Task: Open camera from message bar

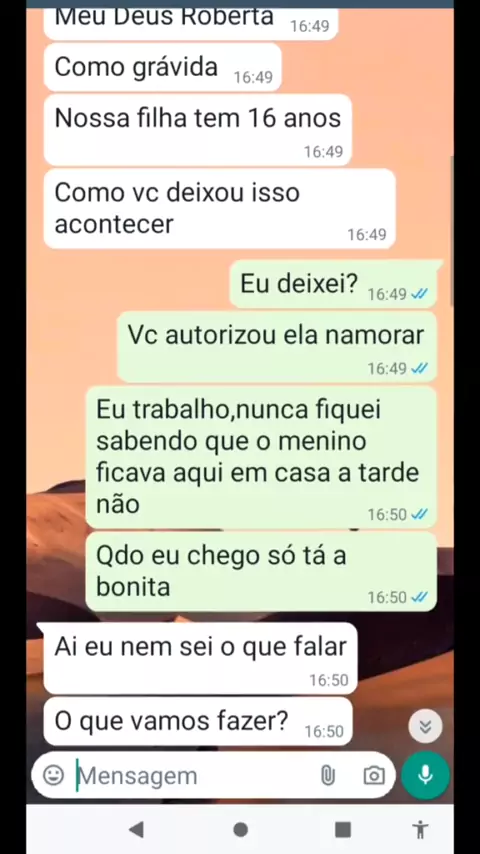Action: point(374,775)
